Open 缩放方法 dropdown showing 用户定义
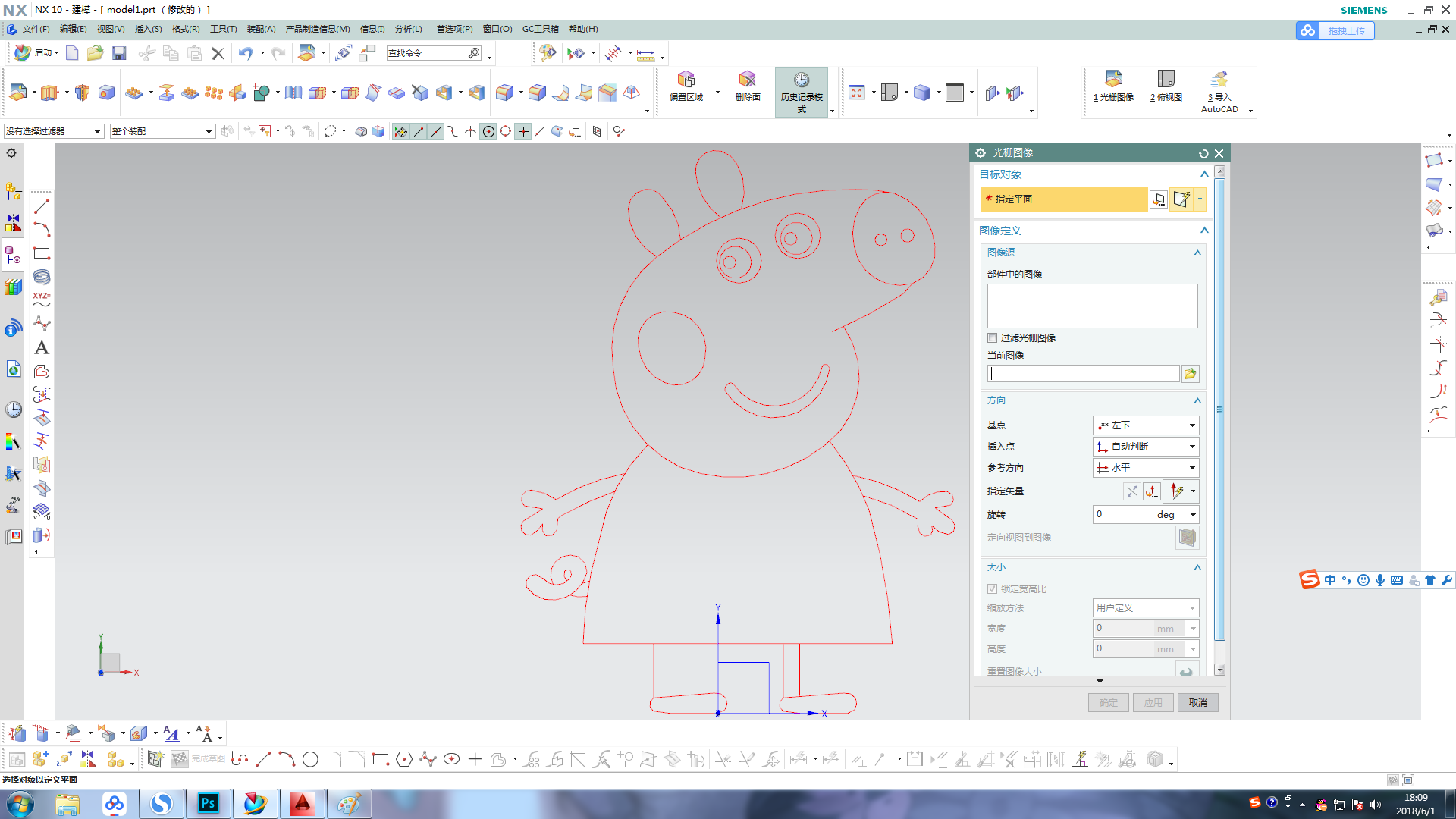 click(x=1145, y=608)
